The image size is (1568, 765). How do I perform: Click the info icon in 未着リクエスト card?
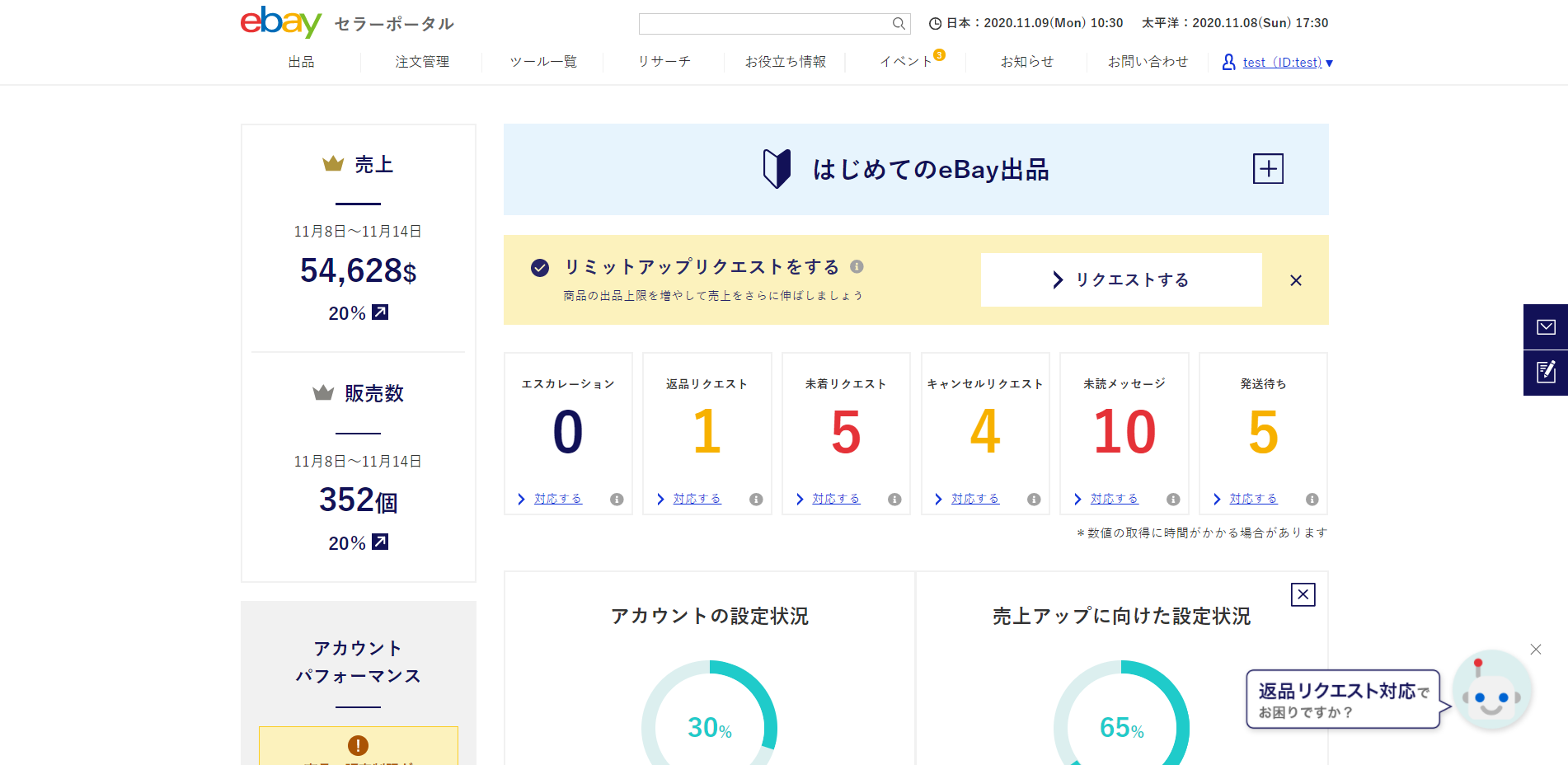pyautogui.click(x=894, y=500)
